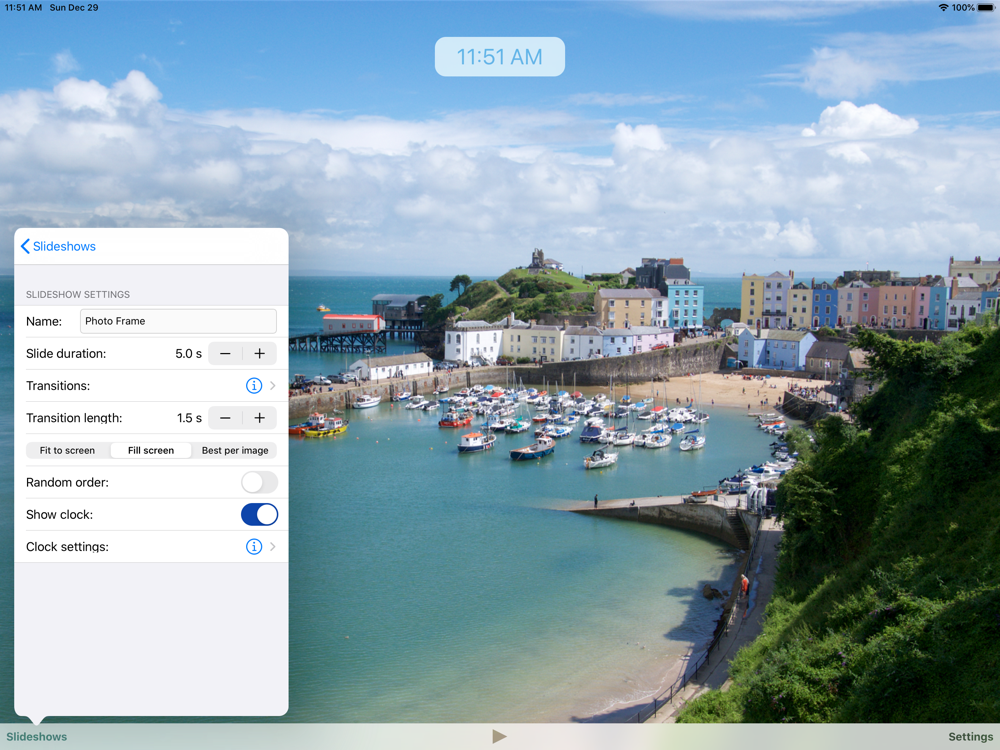Increase transition length with plus button
The width and height of the screenshot is (1000, 750).
pyautogui.click(x=259, y=418)
